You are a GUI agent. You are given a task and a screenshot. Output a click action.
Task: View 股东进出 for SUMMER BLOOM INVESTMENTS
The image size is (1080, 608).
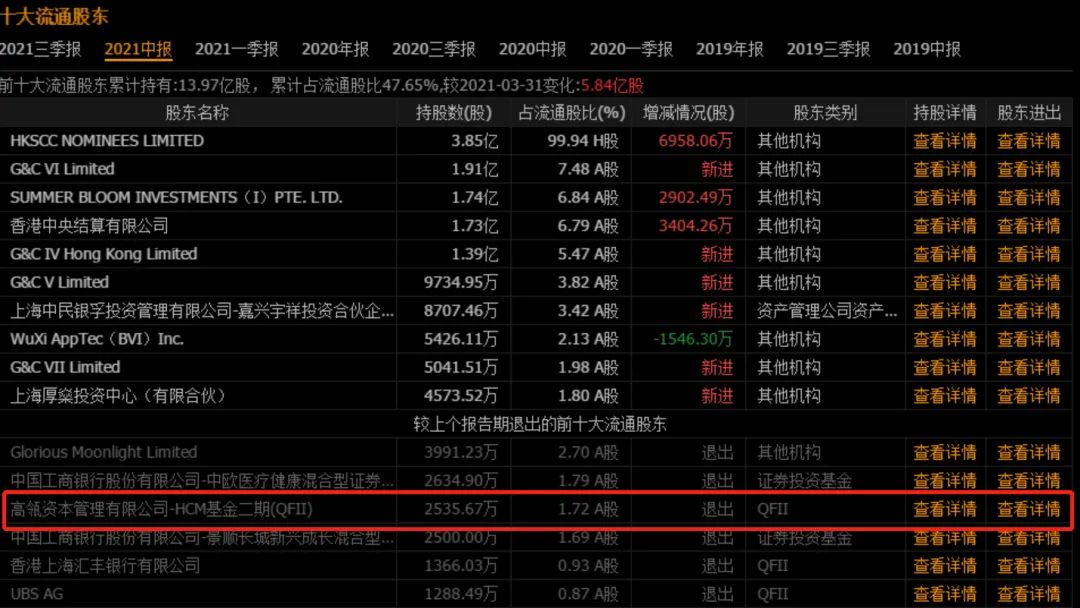pyautogui.click(x=1029, y=198)
